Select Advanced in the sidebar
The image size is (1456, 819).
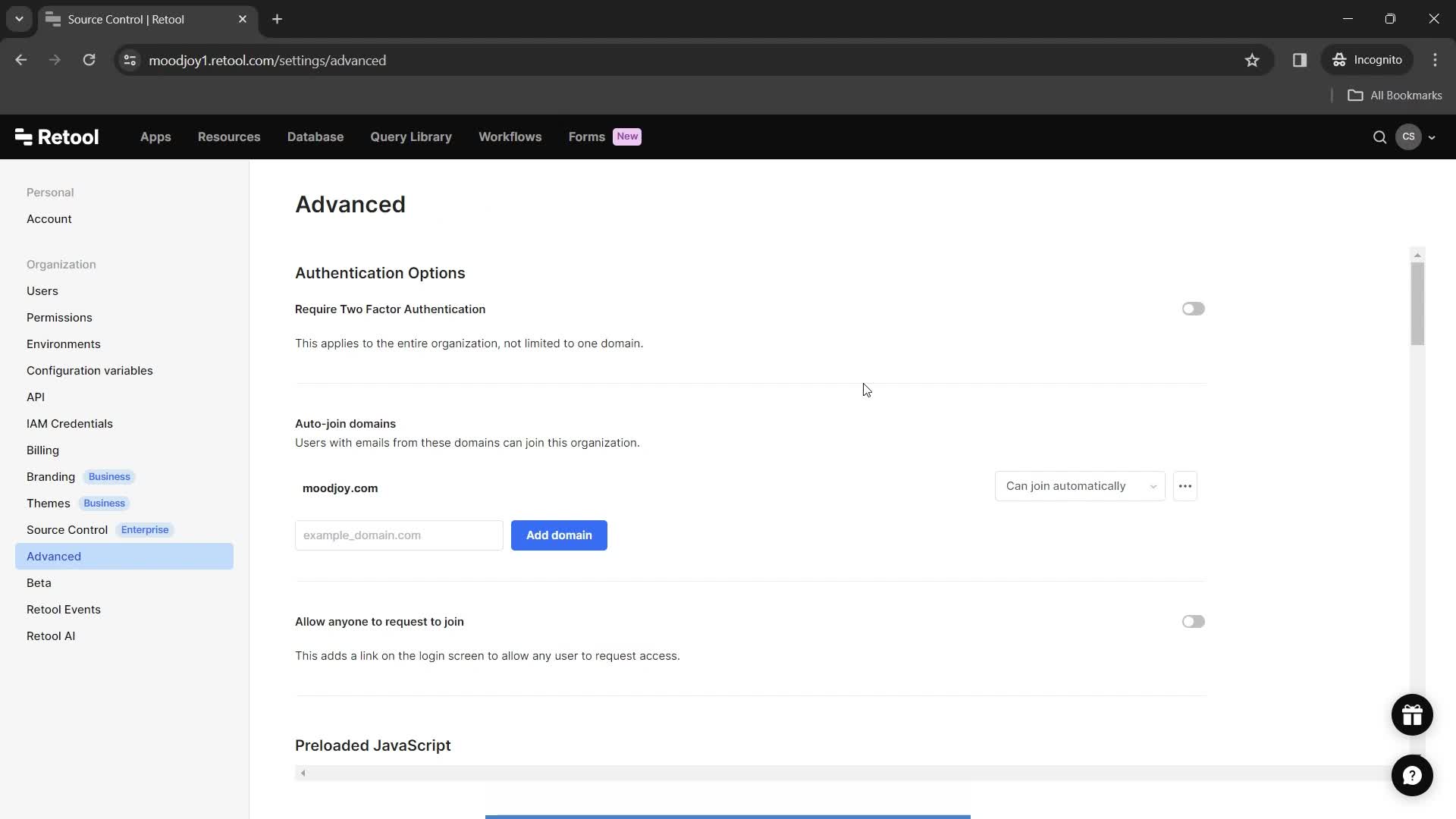(x=124, y=557)
